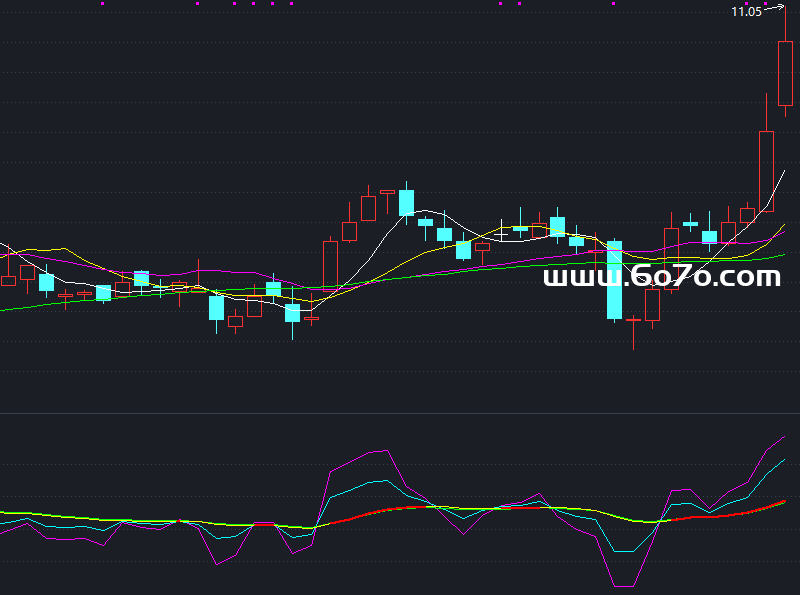Click the flat-topped red candle left of the cyan peak
Screen dimensions: 800x595
click(387, 191)
